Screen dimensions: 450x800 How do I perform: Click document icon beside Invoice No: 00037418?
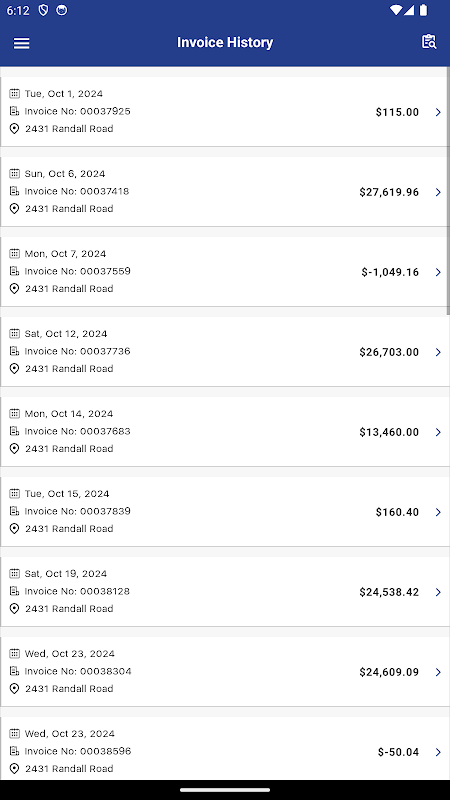coord(15,191)
